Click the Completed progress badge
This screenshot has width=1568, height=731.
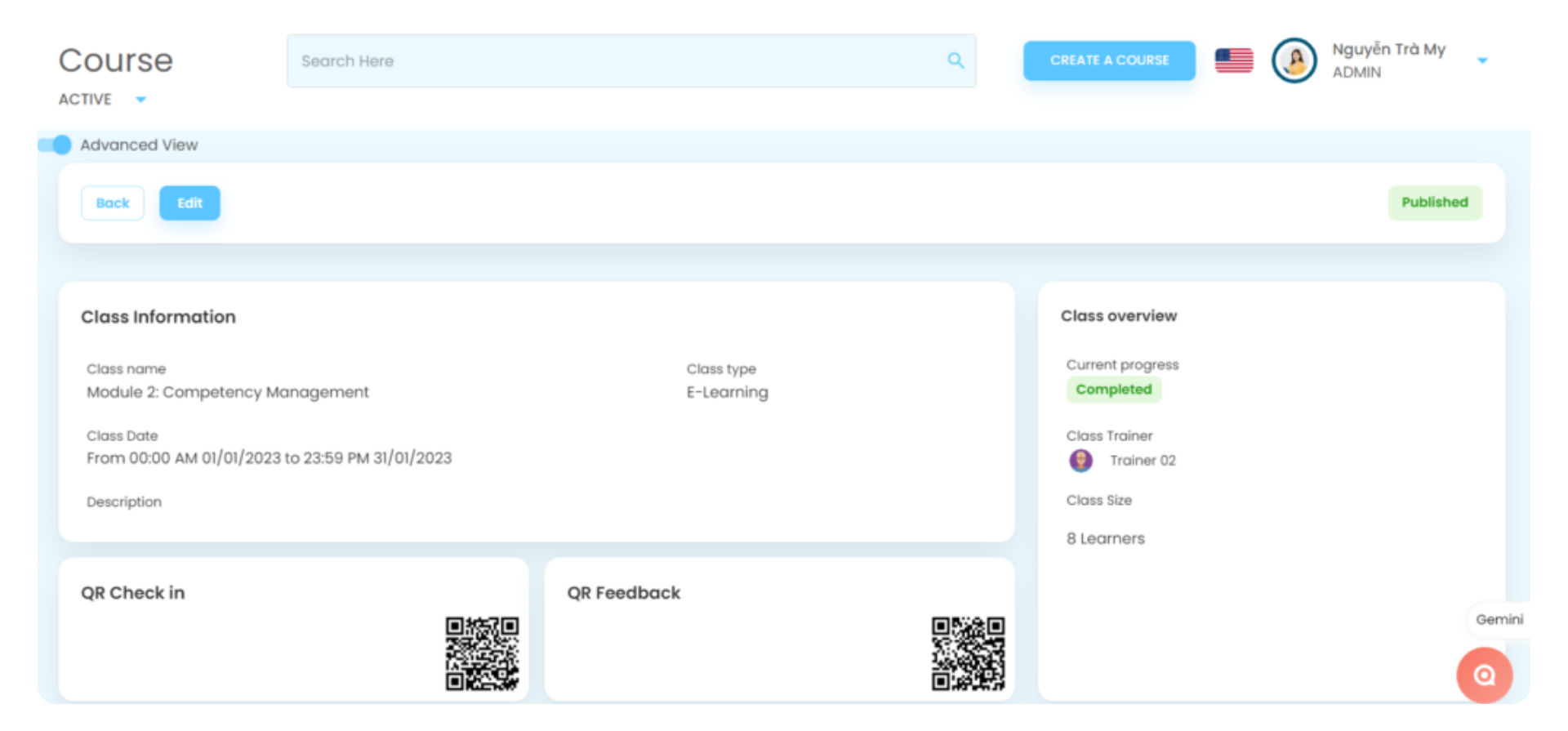(x=1114, y=390)
